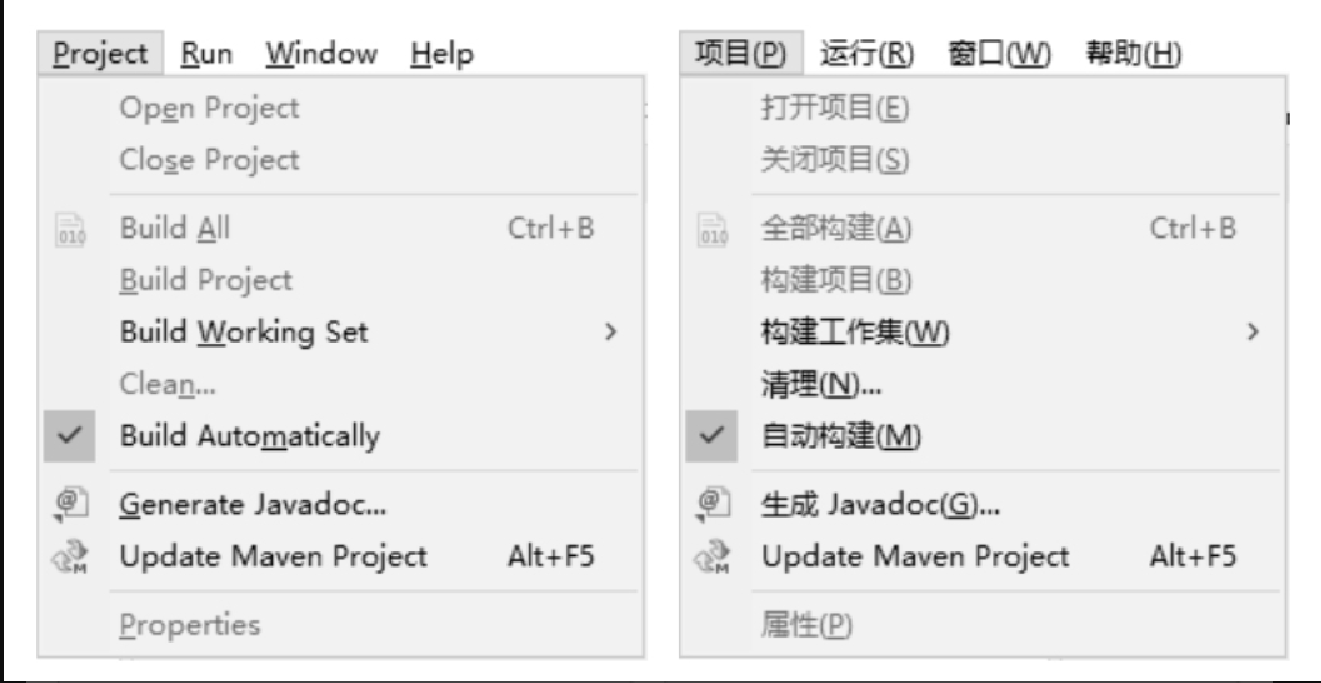
Task: Open the Help menu
Action: tap(441, 53)
